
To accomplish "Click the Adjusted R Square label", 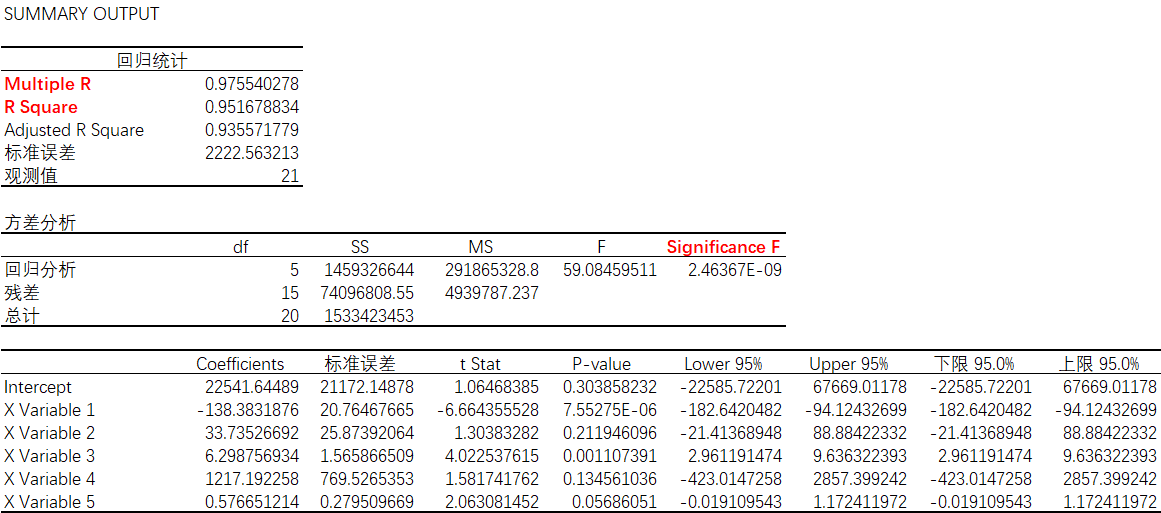I will (74, 130).
